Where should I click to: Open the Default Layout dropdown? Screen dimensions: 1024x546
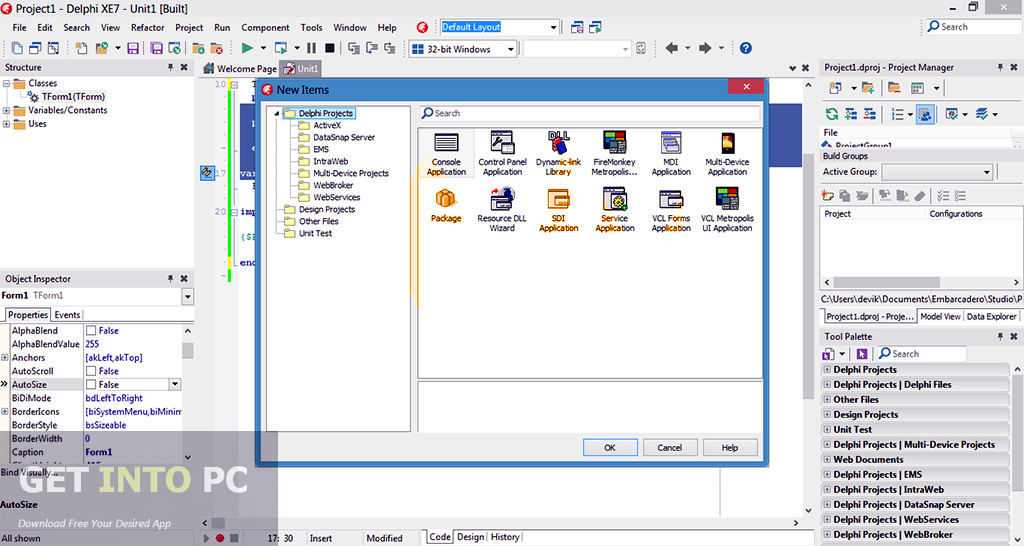click(x=553, y=27)
